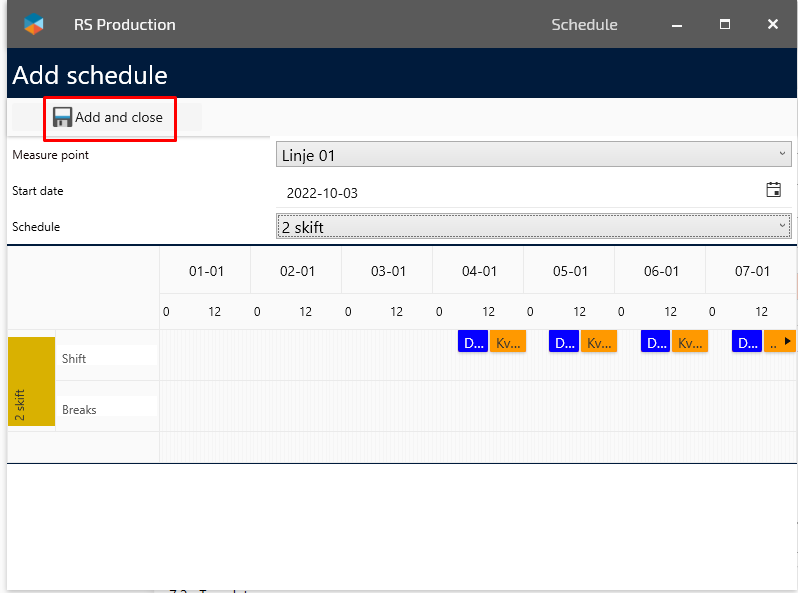The width and height of the screenshot is (798, 593).
Task: Maximize the Schedule window
Action: (725, 24)
